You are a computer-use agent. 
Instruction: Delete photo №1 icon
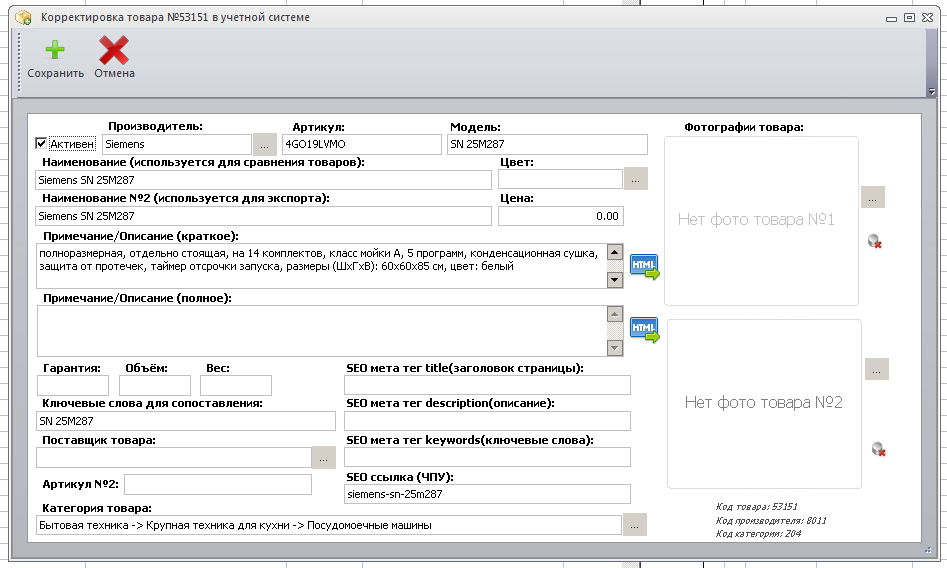coord(875,242)
